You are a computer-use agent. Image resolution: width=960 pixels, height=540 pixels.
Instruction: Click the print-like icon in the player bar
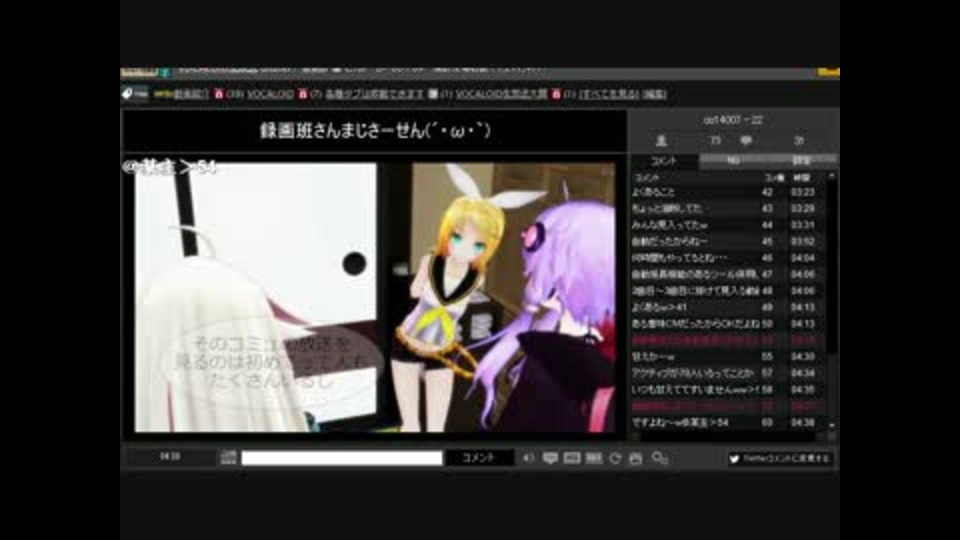point(636,458)
